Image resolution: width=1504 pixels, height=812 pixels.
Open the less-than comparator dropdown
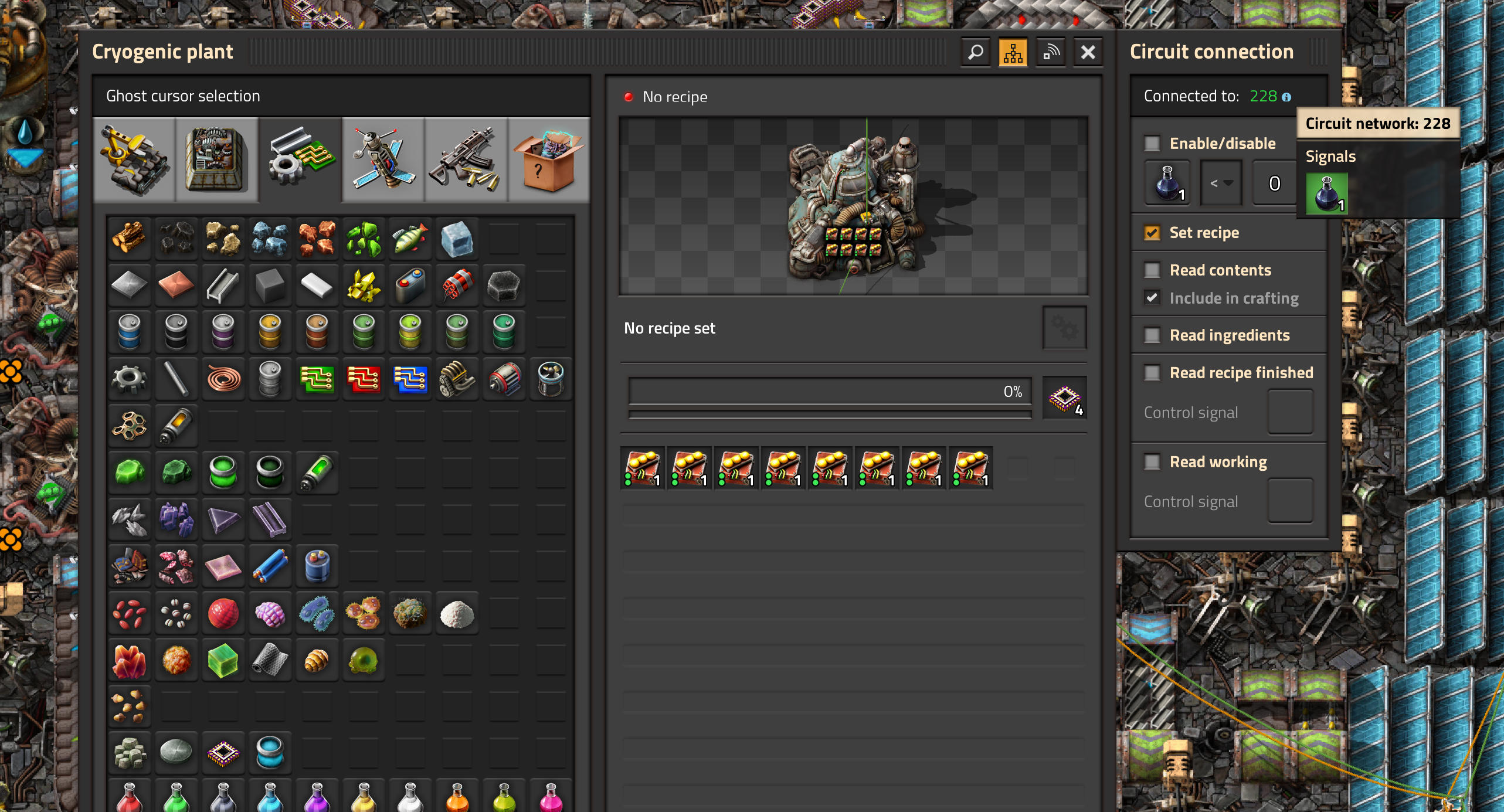point(1221,183)
